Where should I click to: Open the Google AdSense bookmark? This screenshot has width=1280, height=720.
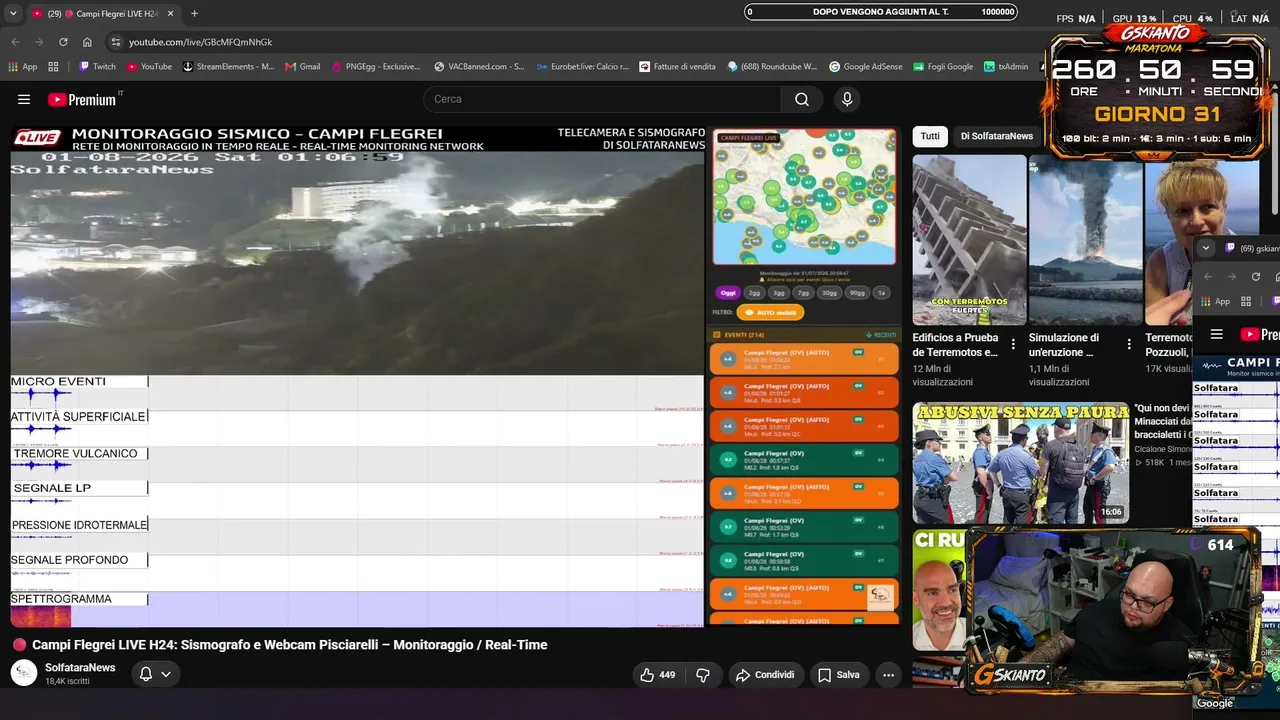point(866,67)
